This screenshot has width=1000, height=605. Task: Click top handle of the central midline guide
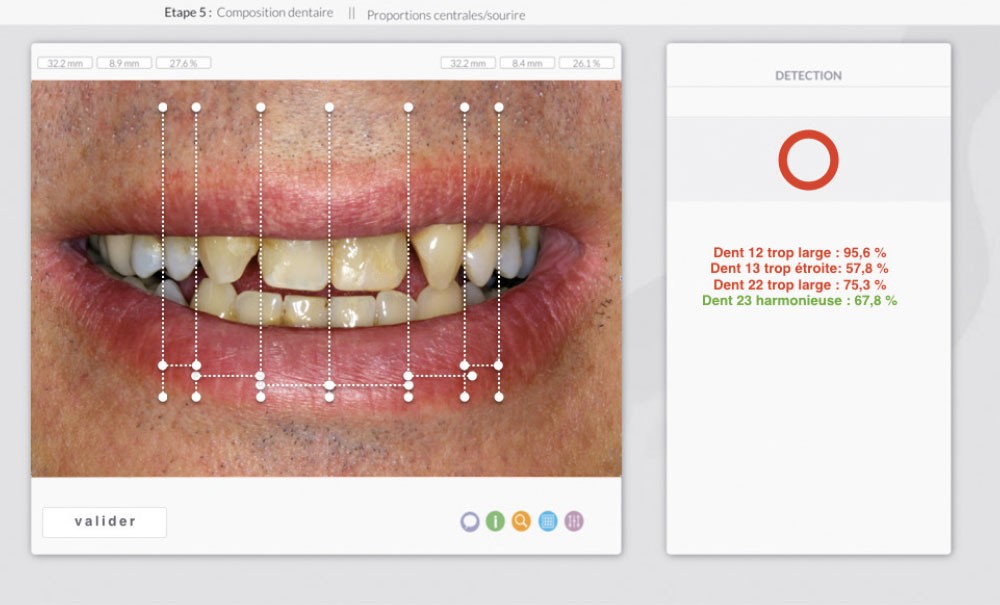click(x=329, y=106)
